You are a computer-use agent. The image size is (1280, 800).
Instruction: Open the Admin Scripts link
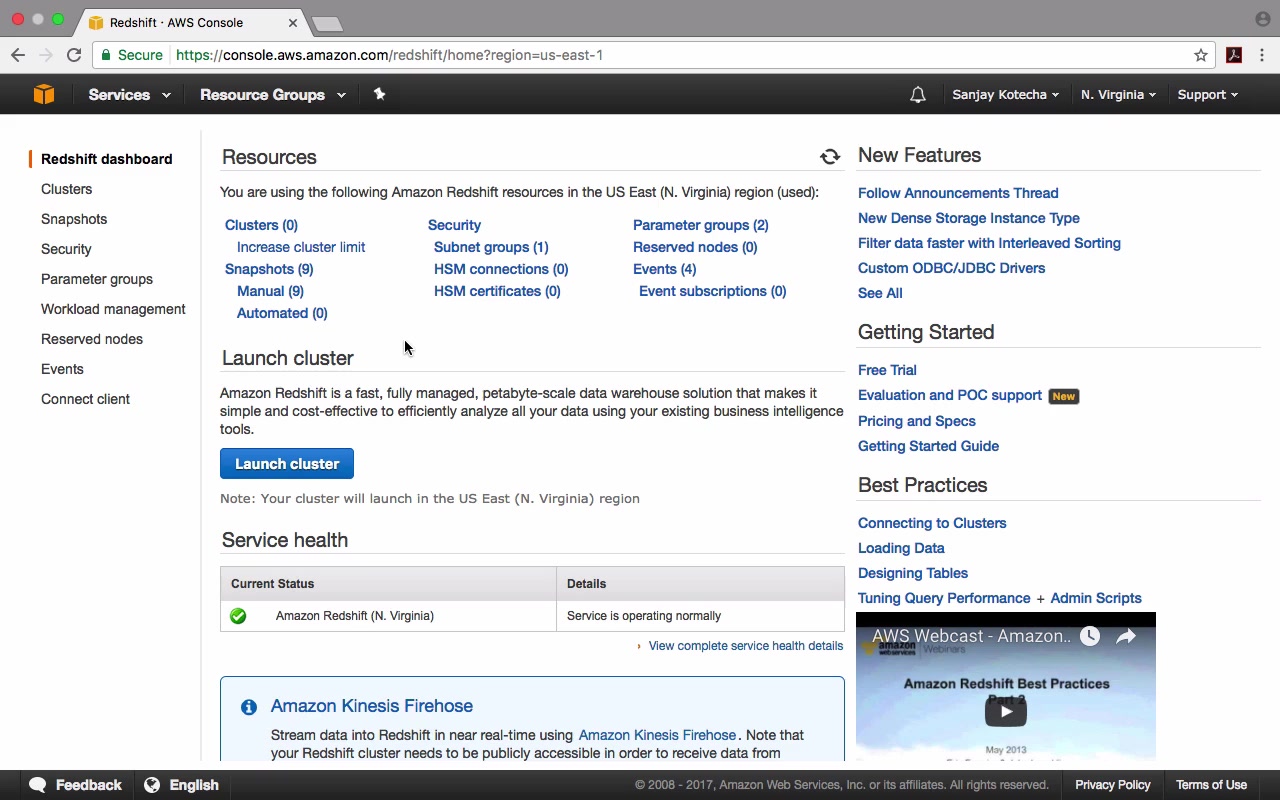click(x=1096, y=598)
